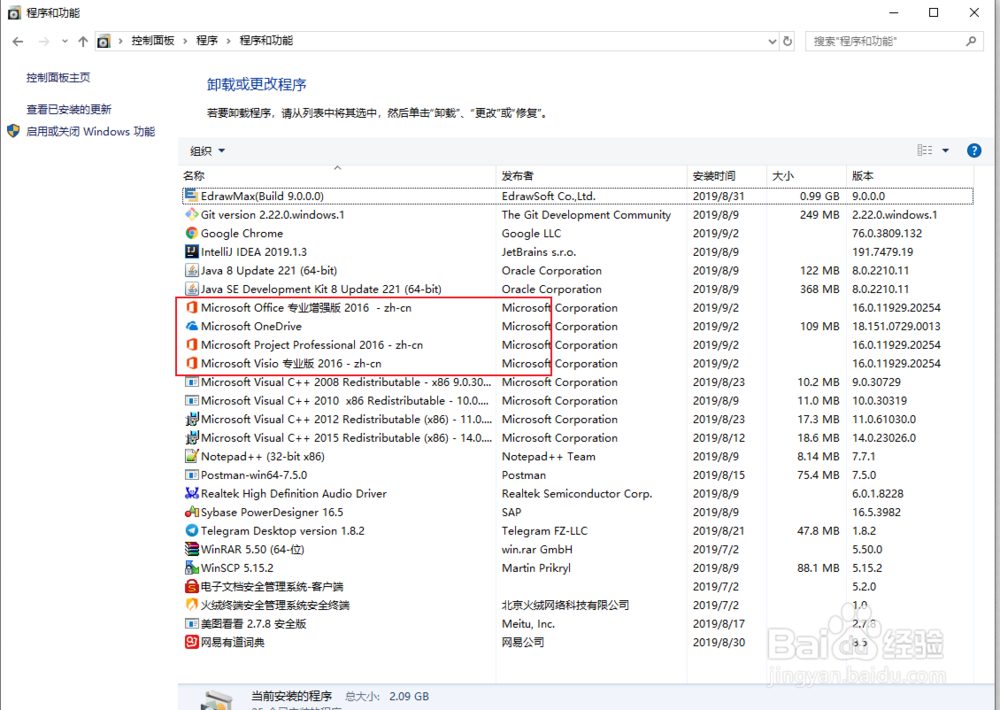Click the Java 8 Update 221 icon
This screenshot has height=710, width=1000.
(x=191, y=270)
